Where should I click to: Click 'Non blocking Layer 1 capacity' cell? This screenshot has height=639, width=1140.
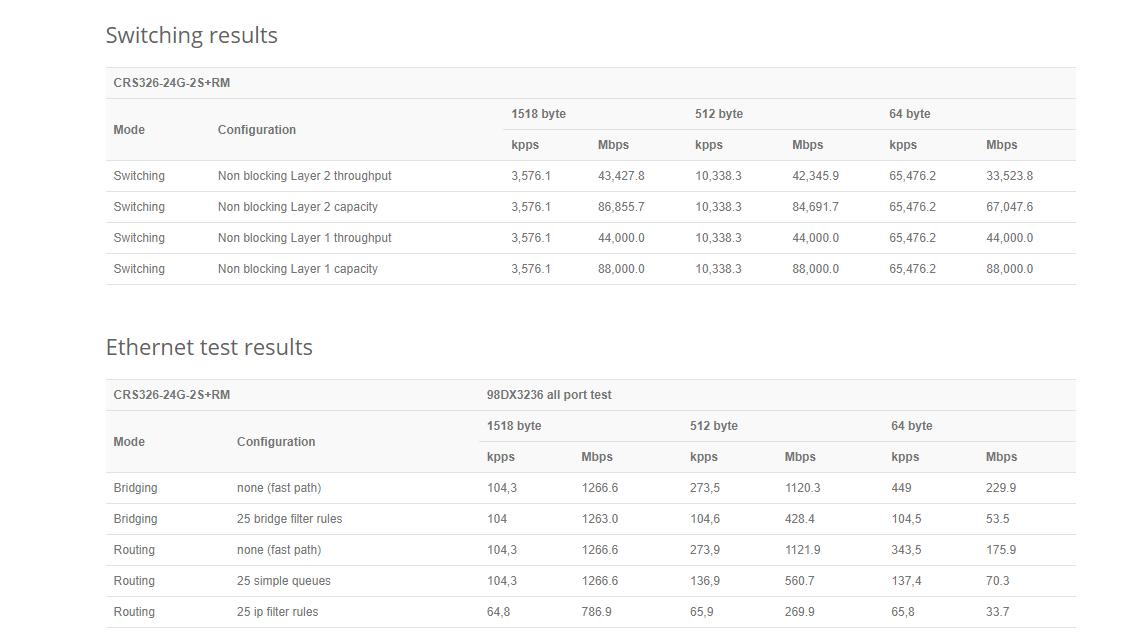pyautogui.click(x=297, y=269)
